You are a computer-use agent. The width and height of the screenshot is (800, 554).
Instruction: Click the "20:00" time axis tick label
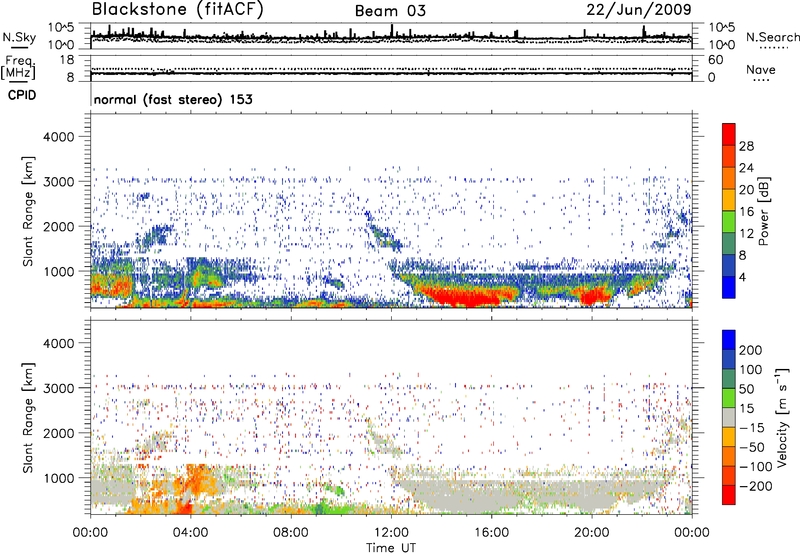[x=591, y=533]
